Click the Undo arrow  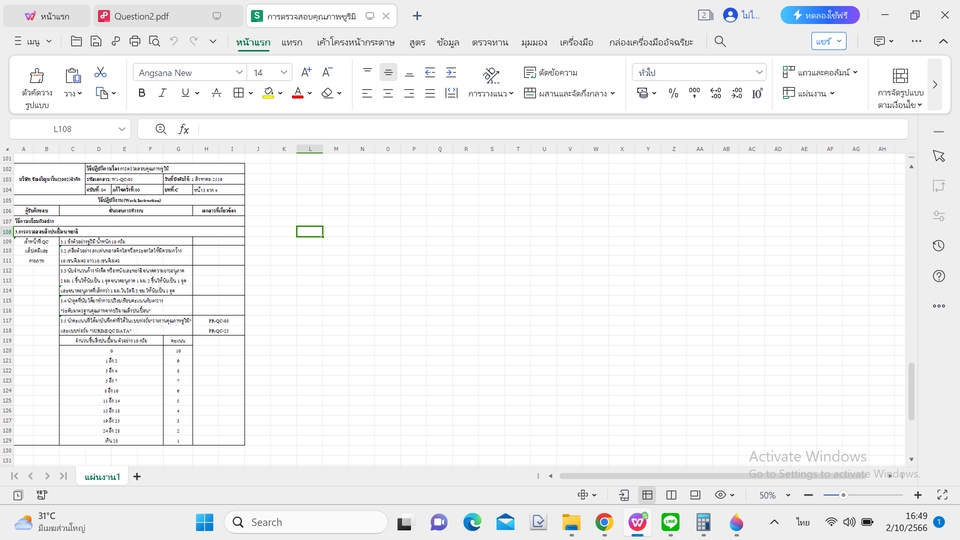coord(174,41)
